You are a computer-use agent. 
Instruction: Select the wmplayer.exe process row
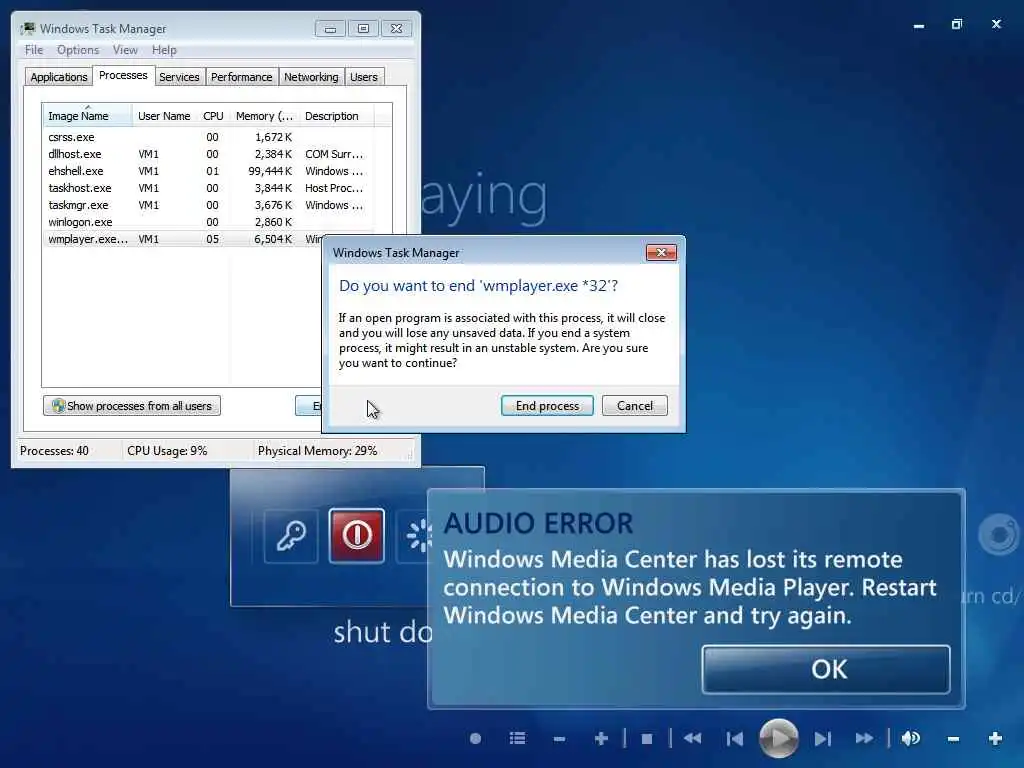coord(183,239)
